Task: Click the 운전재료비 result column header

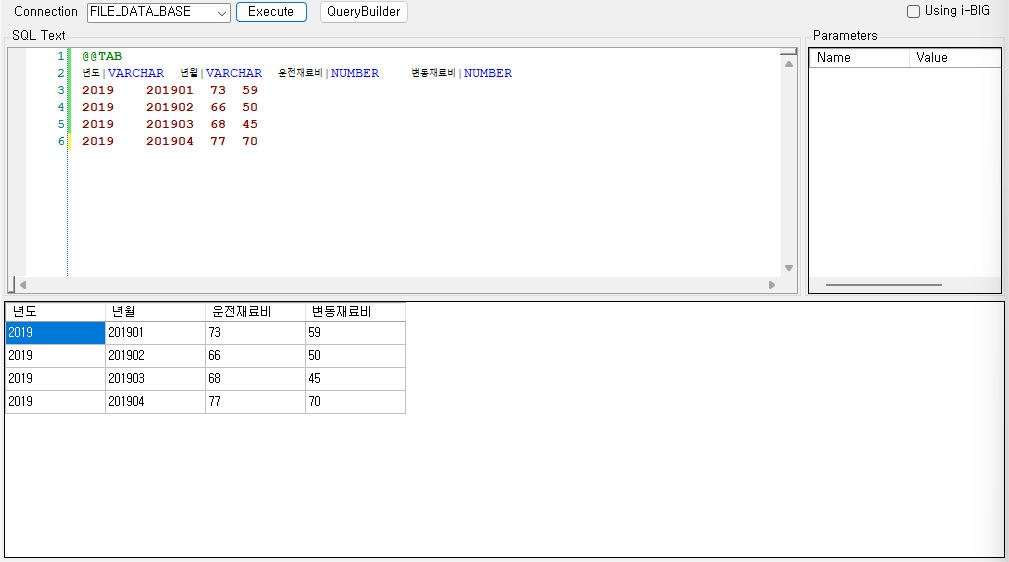Action: 255,312
